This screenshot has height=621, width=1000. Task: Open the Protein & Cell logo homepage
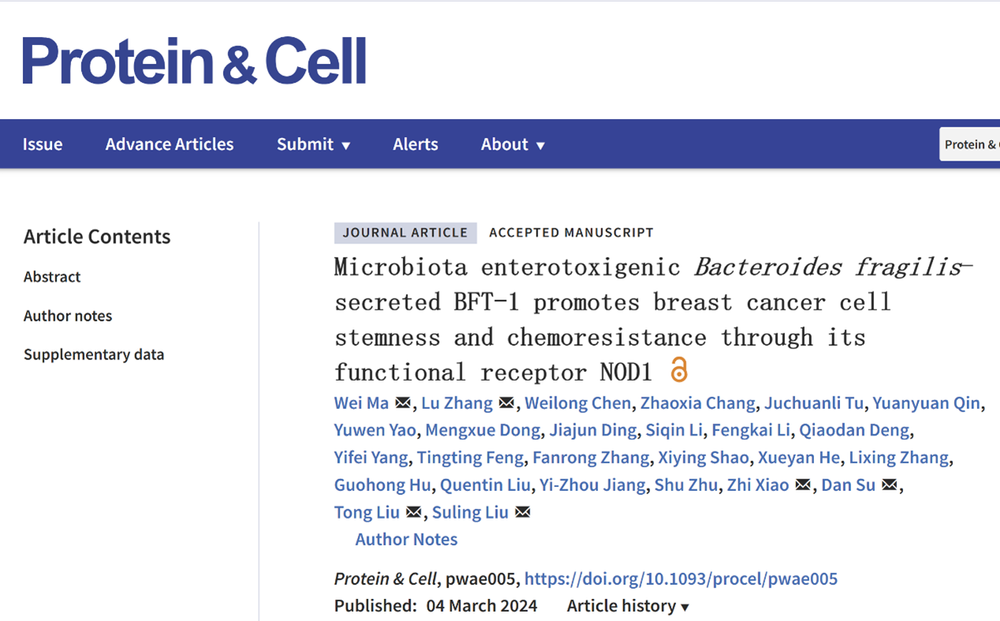(x=194, y=61)
